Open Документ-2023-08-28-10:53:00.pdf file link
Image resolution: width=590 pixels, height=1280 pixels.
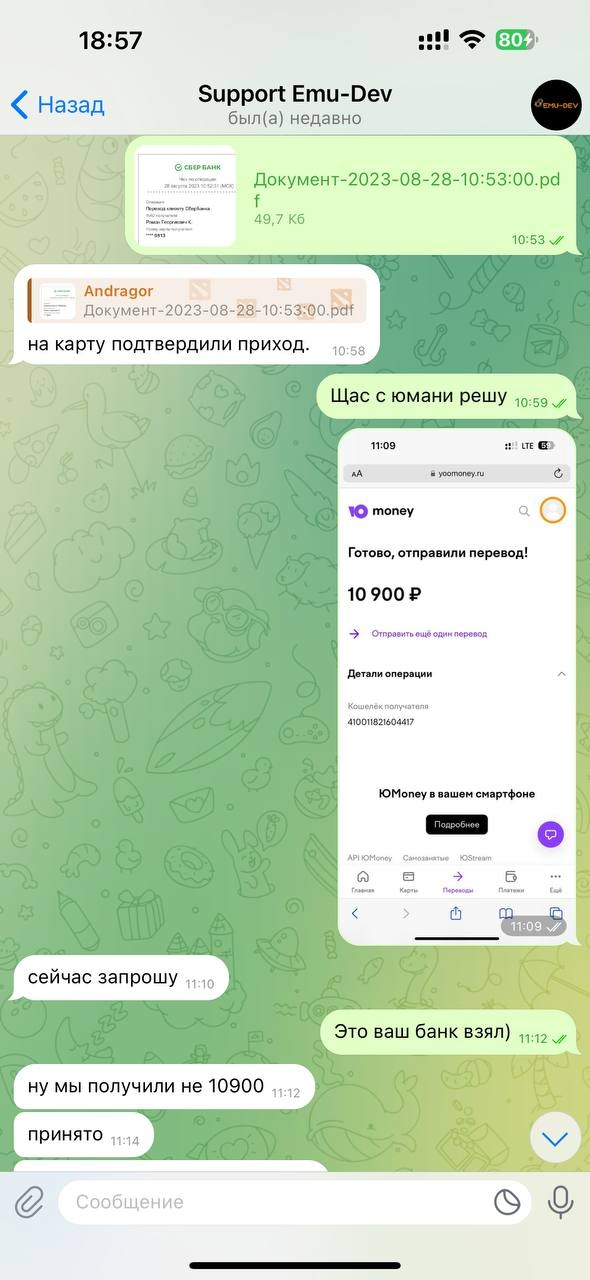[407, 190]
